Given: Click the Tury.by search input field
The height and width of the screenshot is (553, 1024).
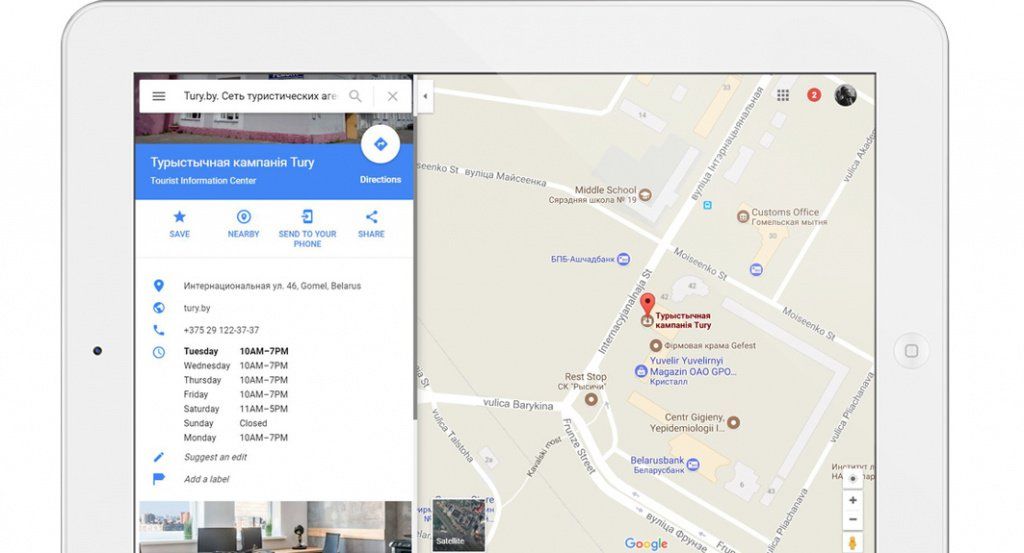Looking at the screenshot, I should point(259,96).
